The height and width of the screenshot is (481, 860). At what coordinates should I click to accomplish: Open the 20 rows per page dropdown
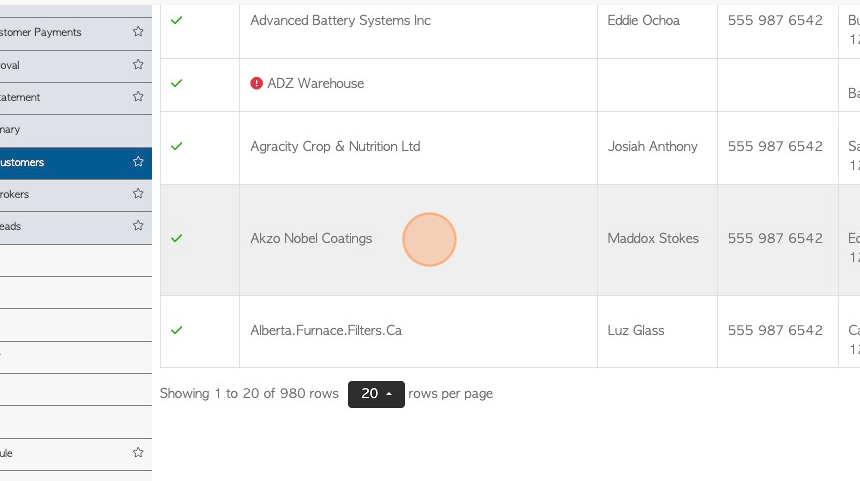click(x=376, y=394)
